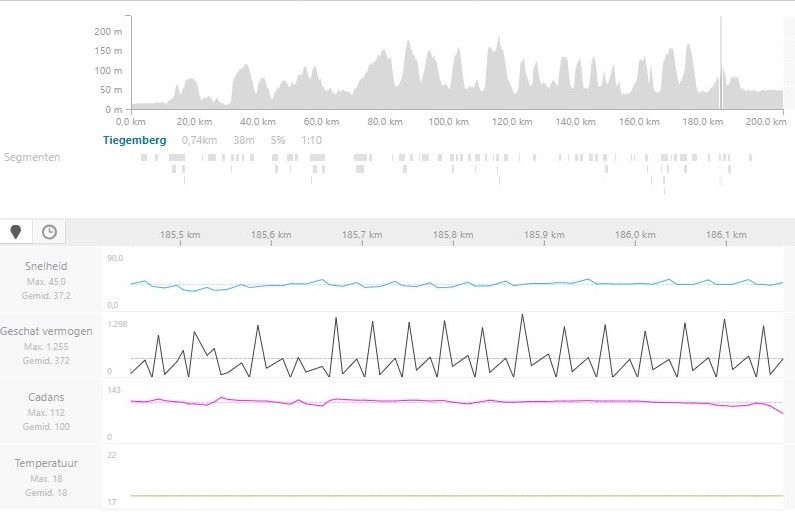Click the 185,6 km axis tick

pyautogui.click(x=271, y=235)
